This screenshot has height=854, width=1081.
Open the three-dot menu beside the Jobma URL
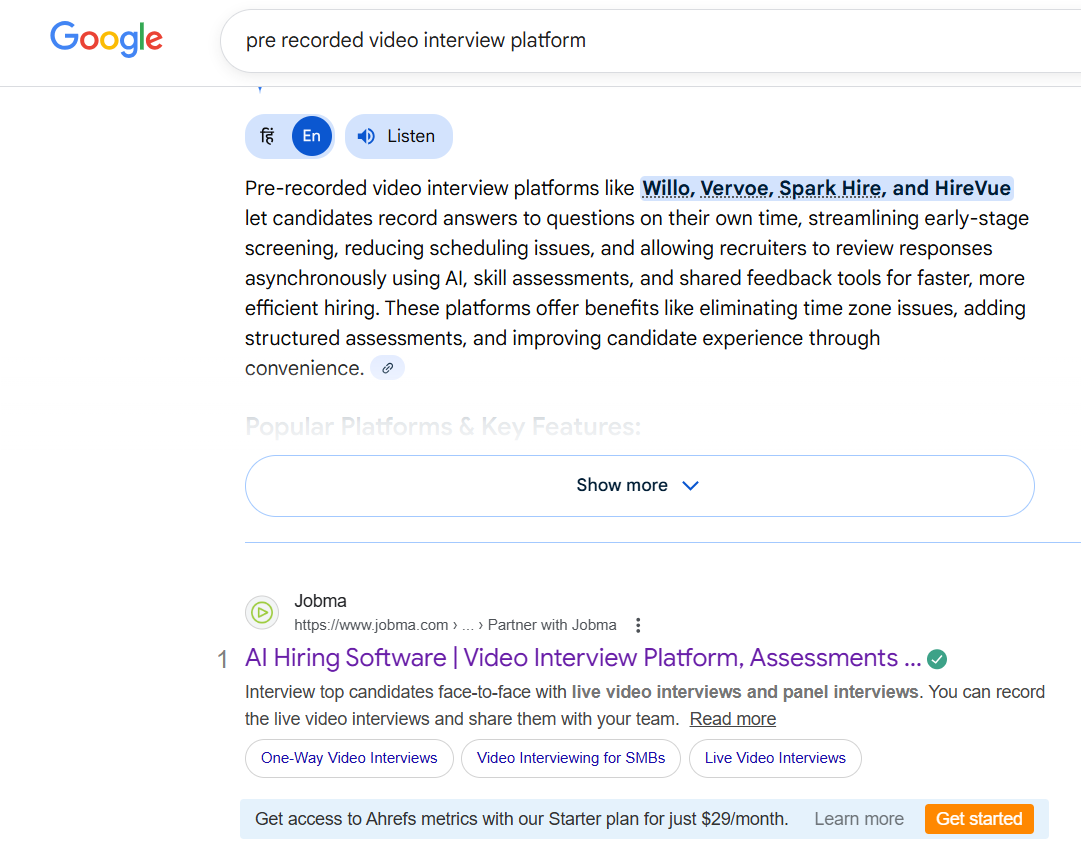[638, 624]
